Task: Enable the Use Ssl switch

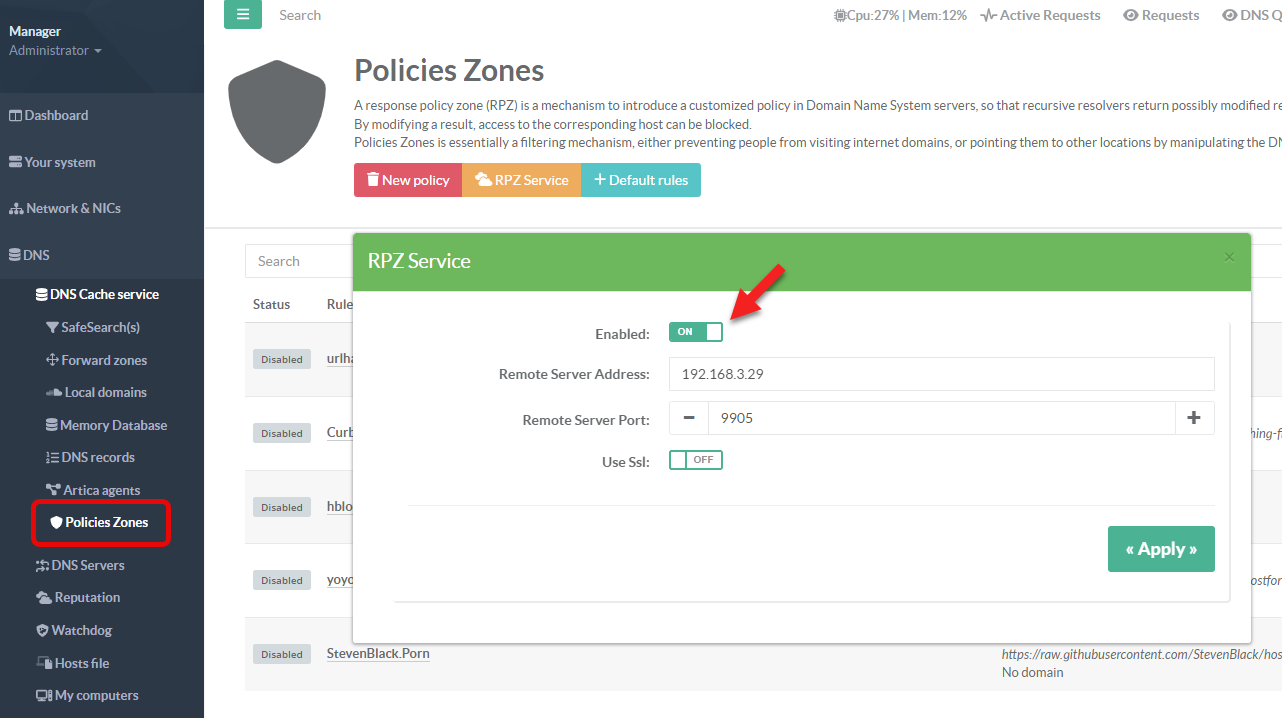Action: 696,460
